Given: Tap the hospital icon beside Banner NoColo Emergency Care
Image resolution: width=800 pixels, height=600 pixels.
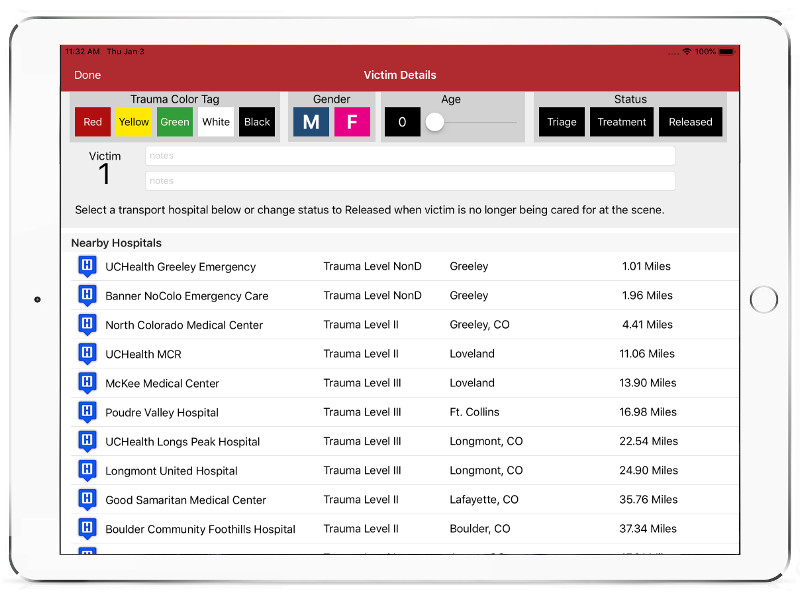Looking at the screenshot, I should (87, 295).
